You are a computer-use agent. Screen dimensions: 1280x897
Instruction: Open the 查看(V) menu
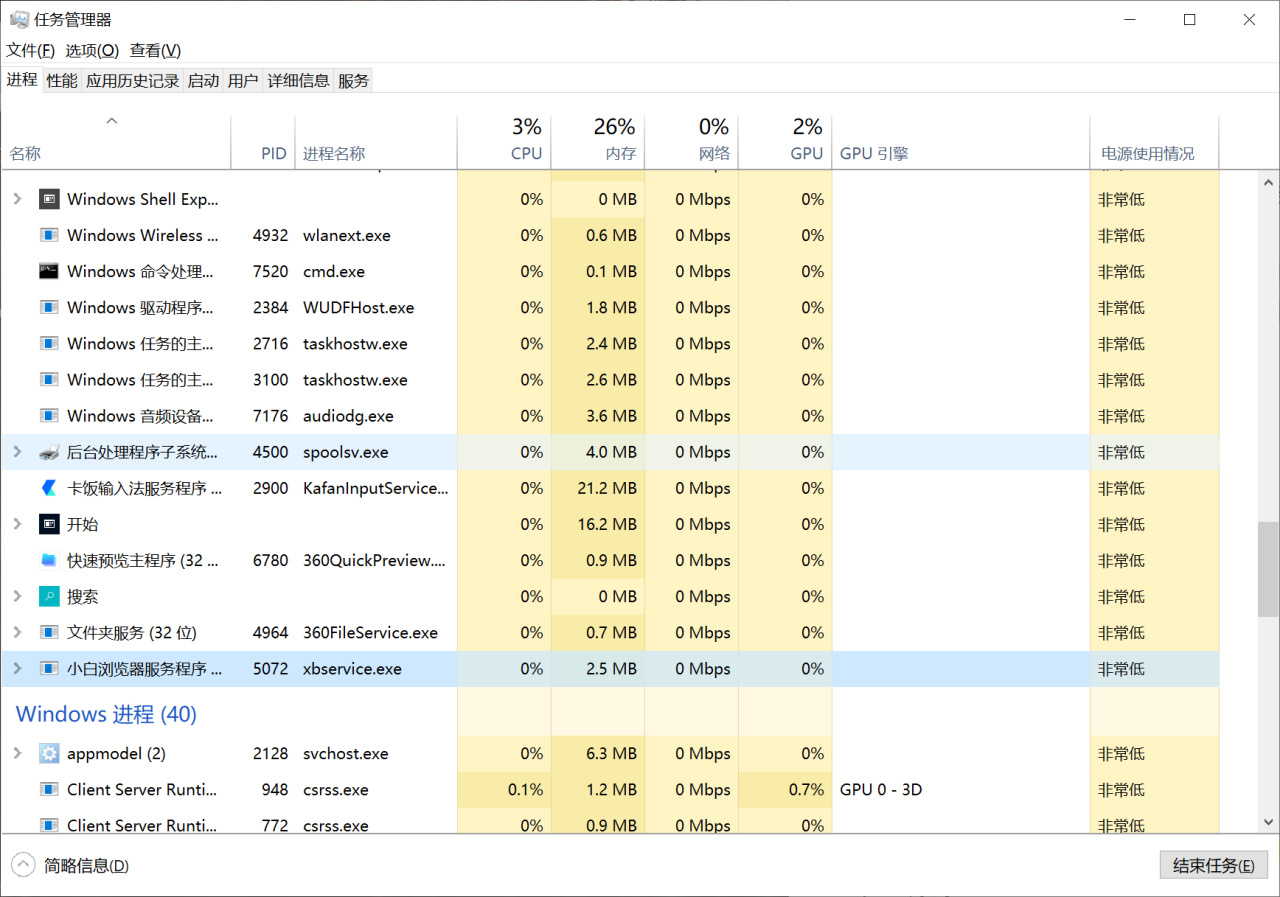point(155,50)
